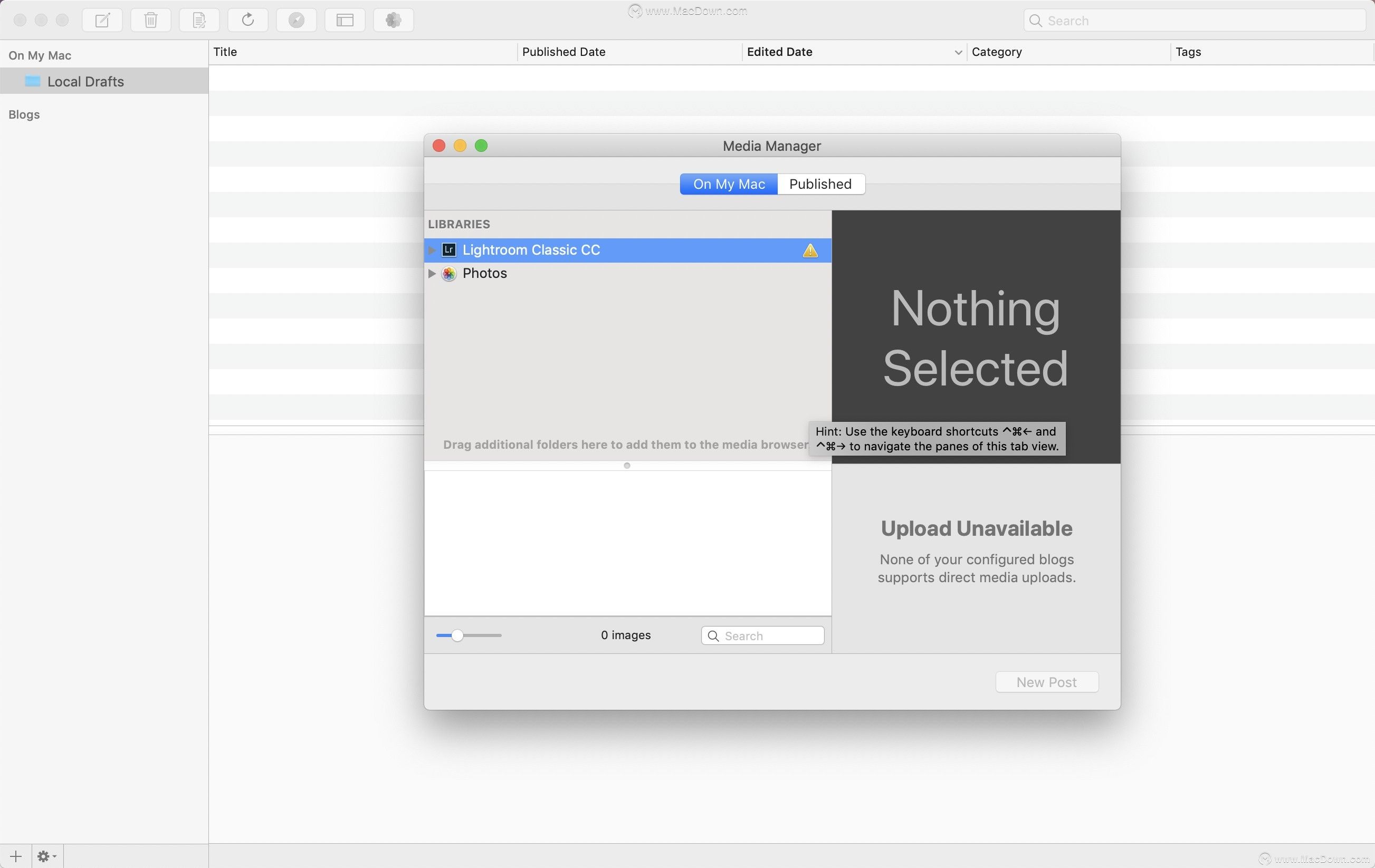The image size is (1375, 868).
Task: Select Local Drafts in sidebar
Action: coord(104,81)
